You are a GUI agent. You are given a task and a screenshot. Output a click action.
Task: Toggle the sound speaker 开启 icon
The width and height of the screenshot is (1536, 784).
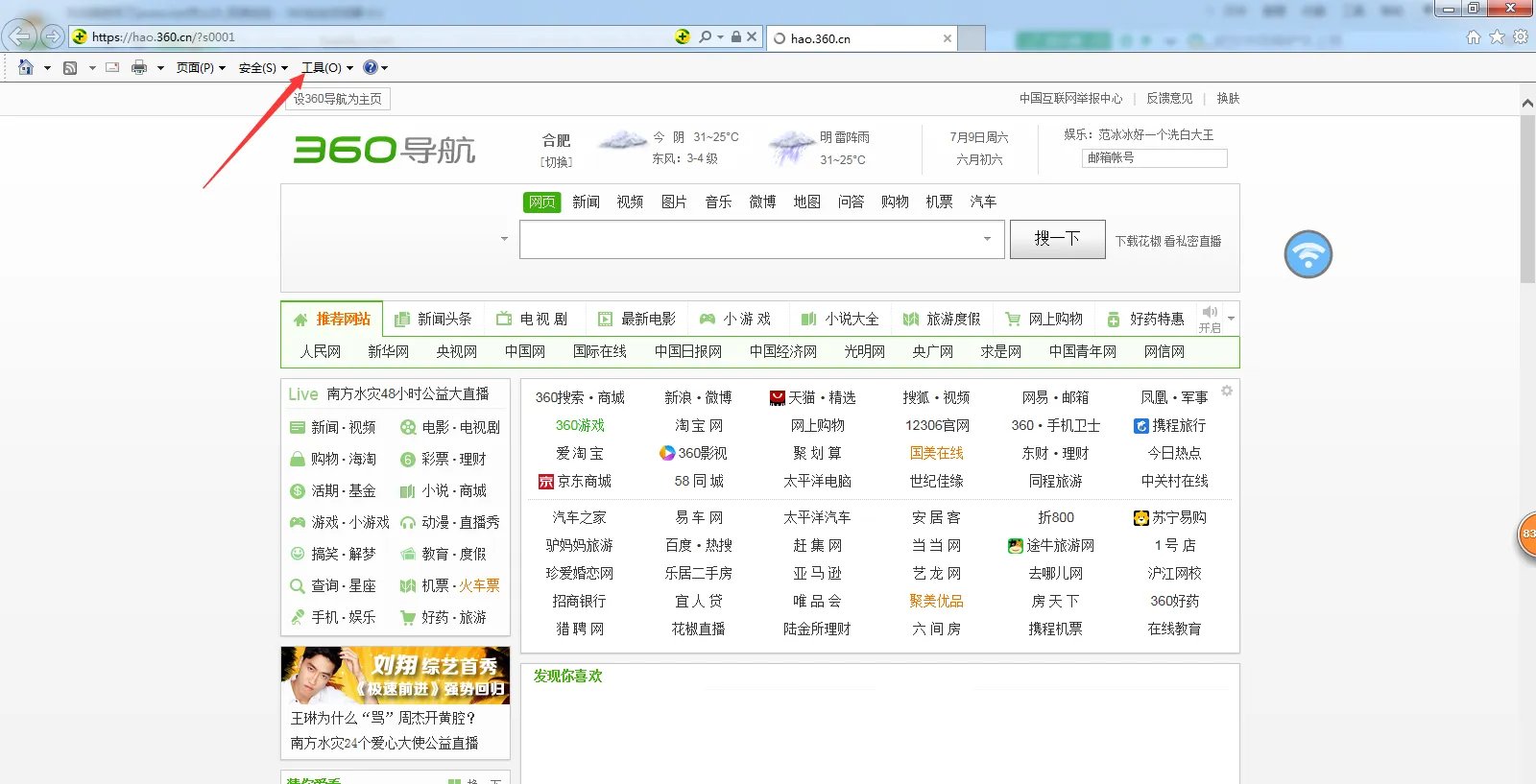point(1210,319)
